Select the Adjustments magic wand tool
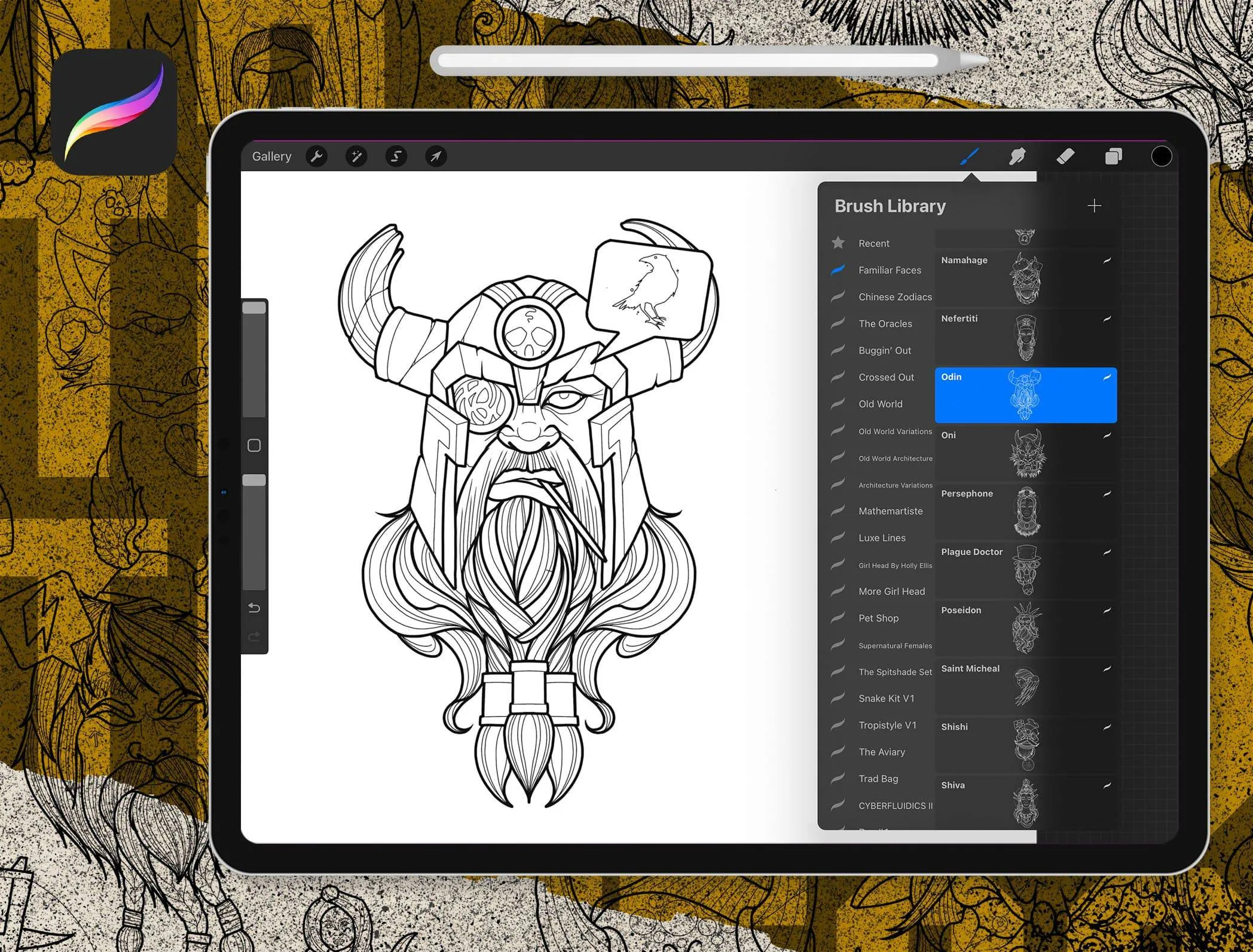 356,156
